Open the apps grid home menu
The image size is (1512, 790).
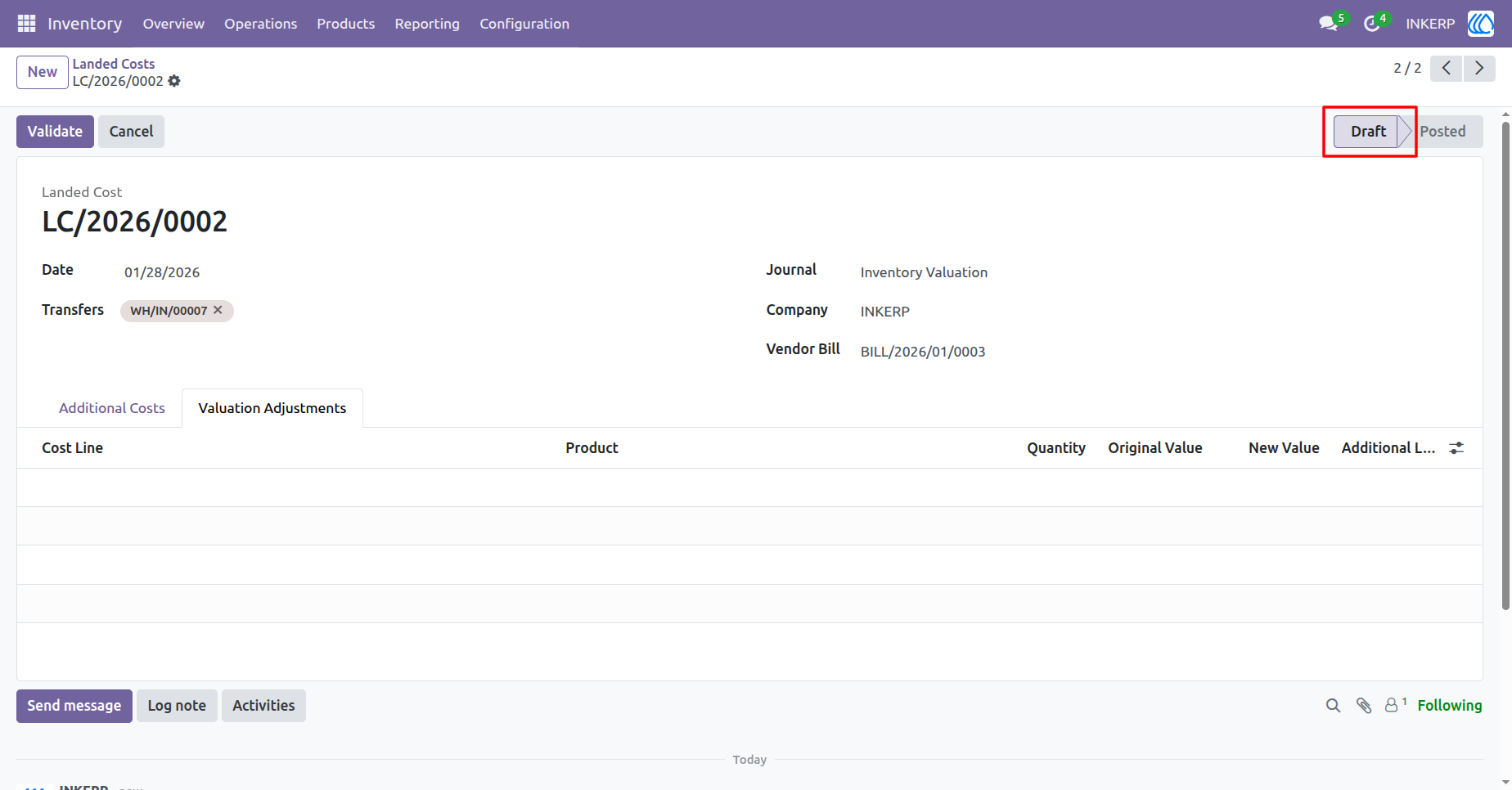26,24
